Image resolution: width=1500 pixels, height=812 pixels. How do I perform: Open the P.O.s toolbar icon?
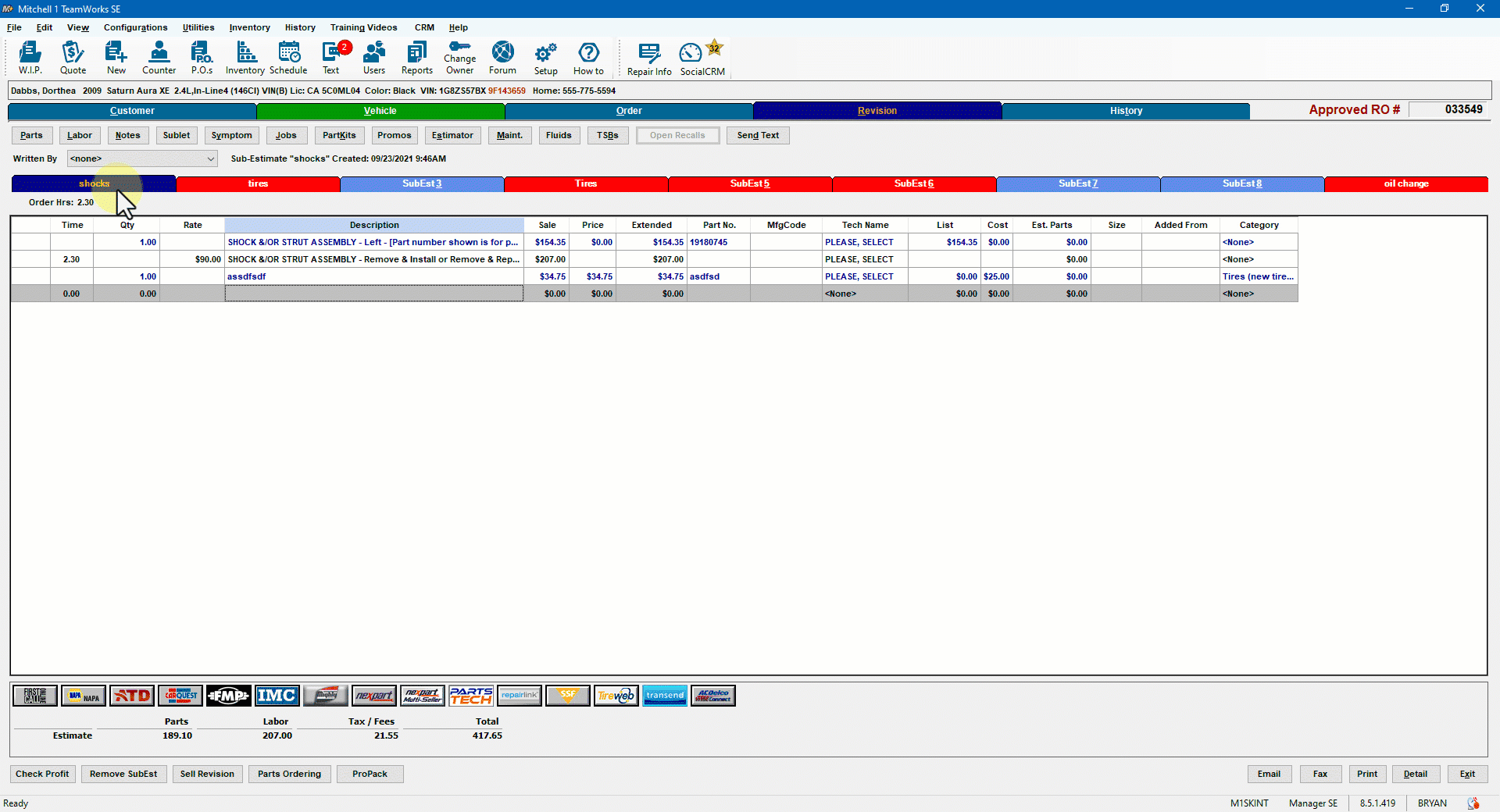[x=202, y=58]
